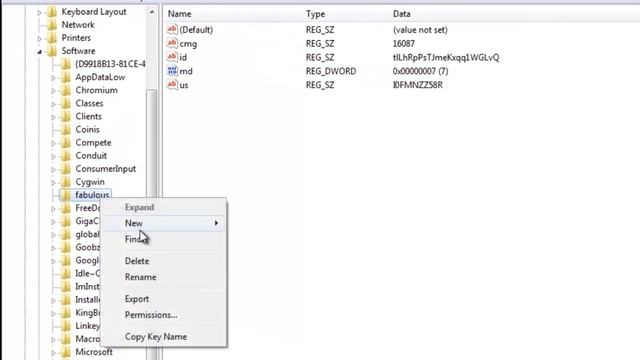The width and height of the screenshot is (640, 360).
Task: Click the data value 0x00000007 (7)
Action: pyautogui.click(x=420, y=71)
